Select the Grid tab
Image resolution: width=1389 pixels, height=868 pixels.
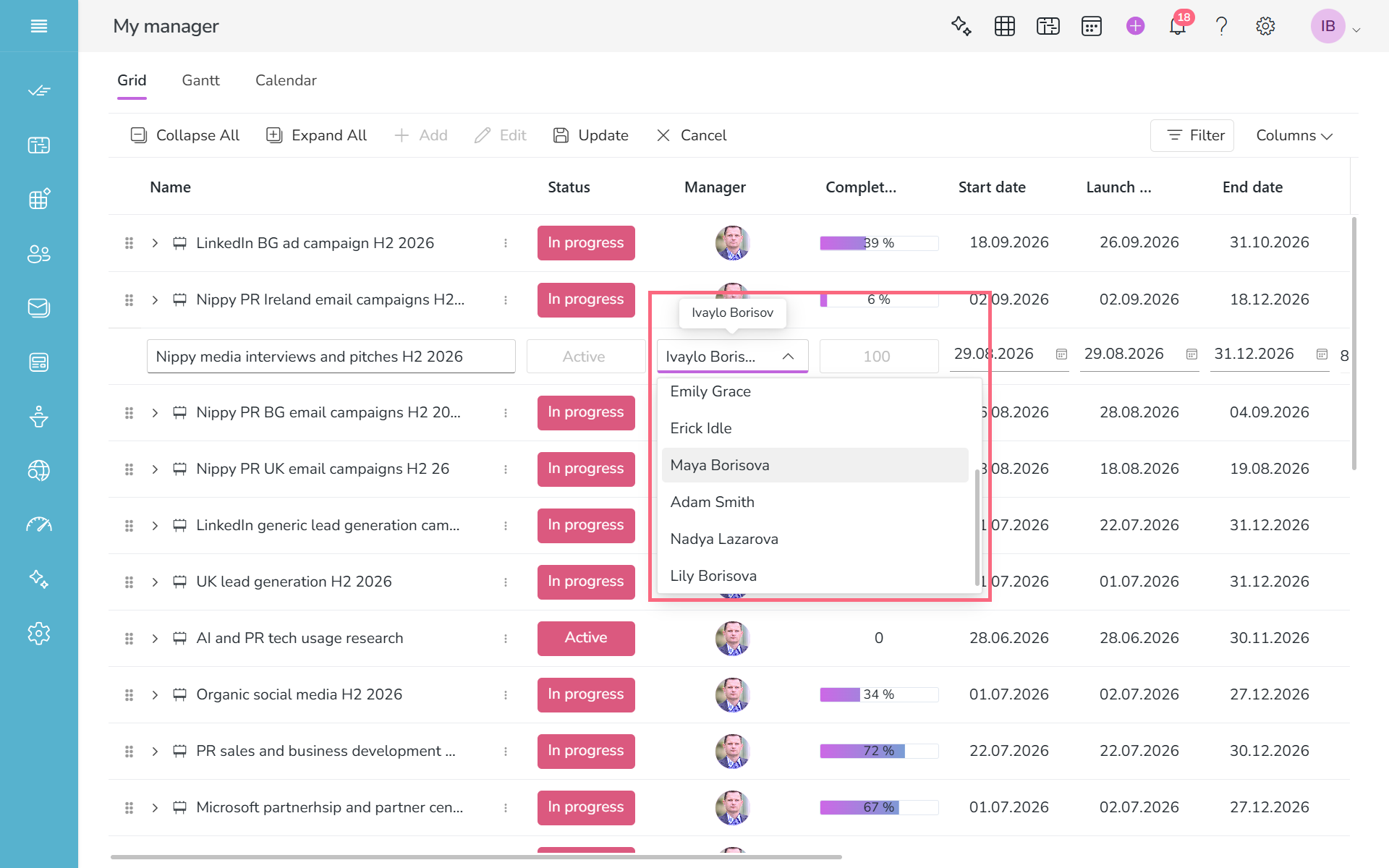132,80
